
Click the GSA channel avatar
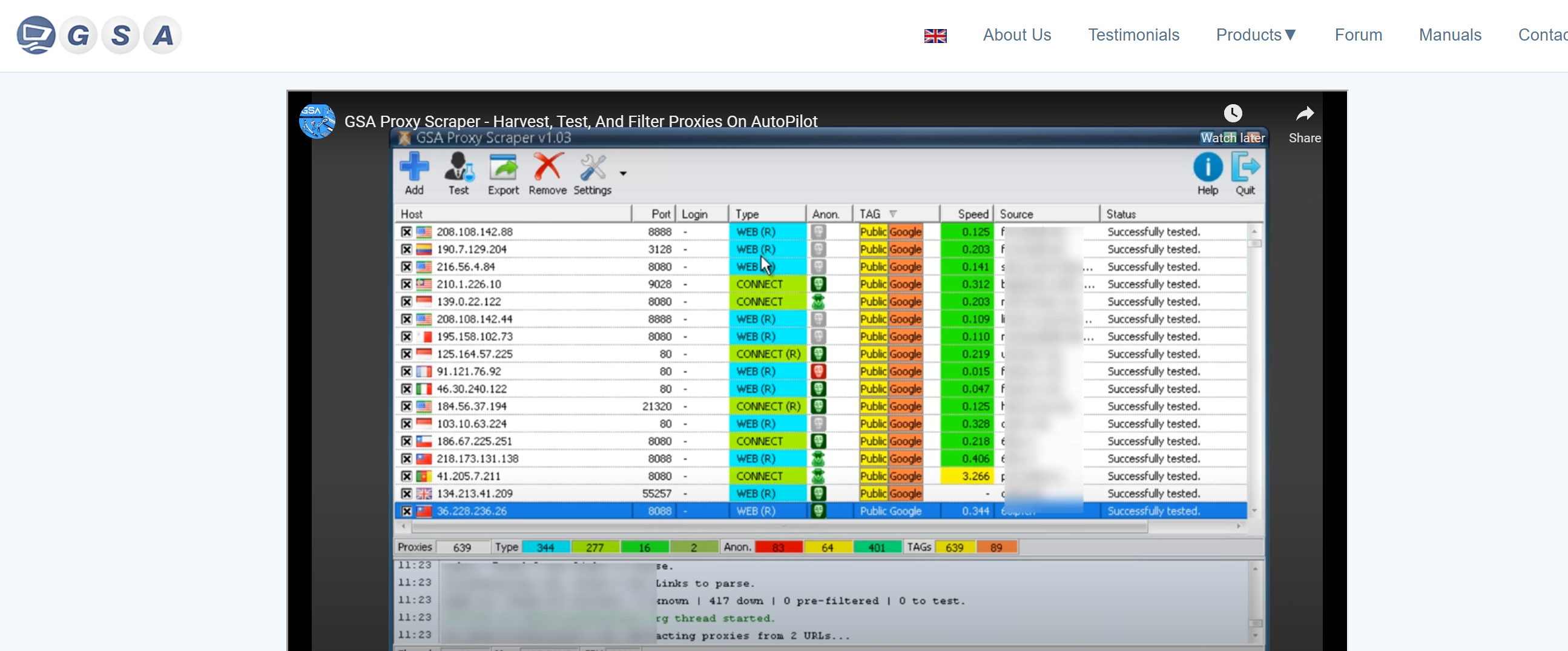(317, 121)
